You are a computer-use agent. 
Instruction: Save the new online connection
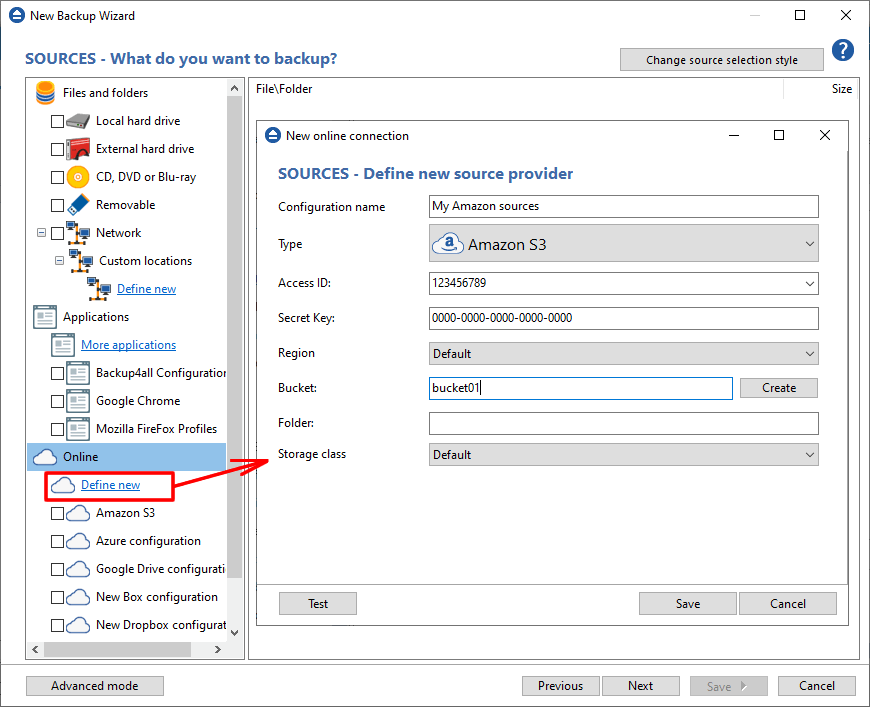point(687,604)
